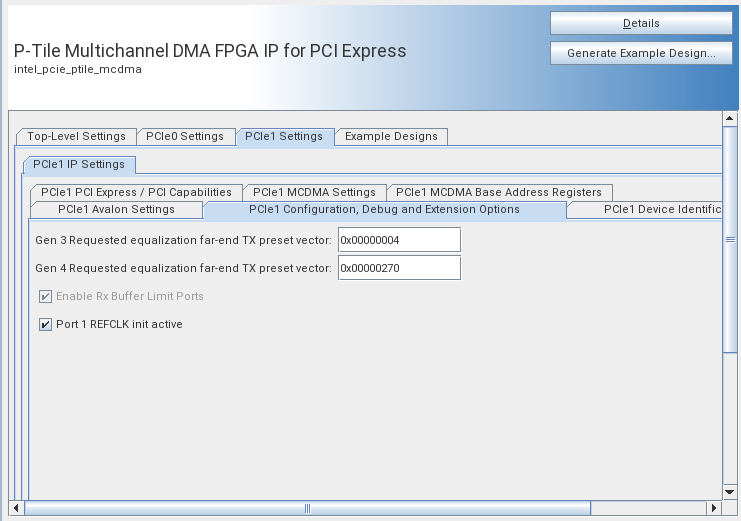Click Gen 3 TX preset vector field
This screenshot has height=521, width=741.
coord(399,240)
